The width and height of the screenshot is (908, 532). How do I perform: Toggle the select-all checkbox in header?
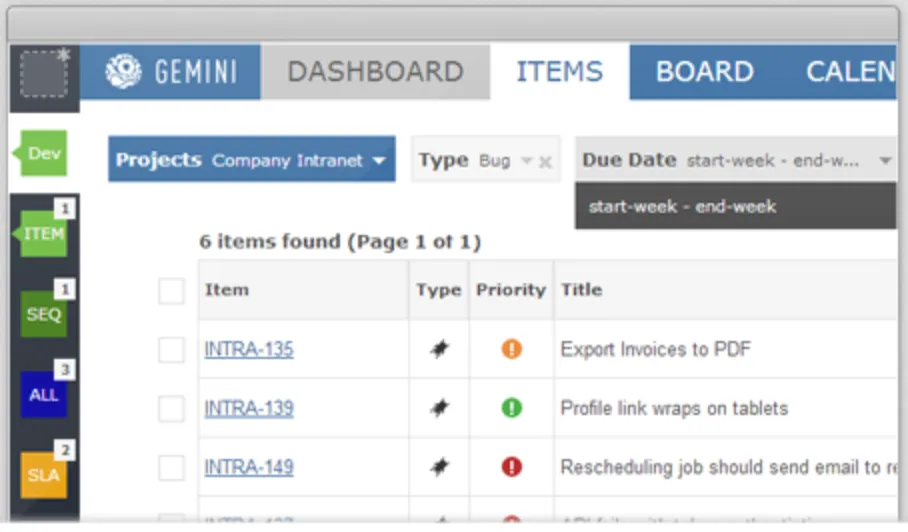tap(172, 291)
